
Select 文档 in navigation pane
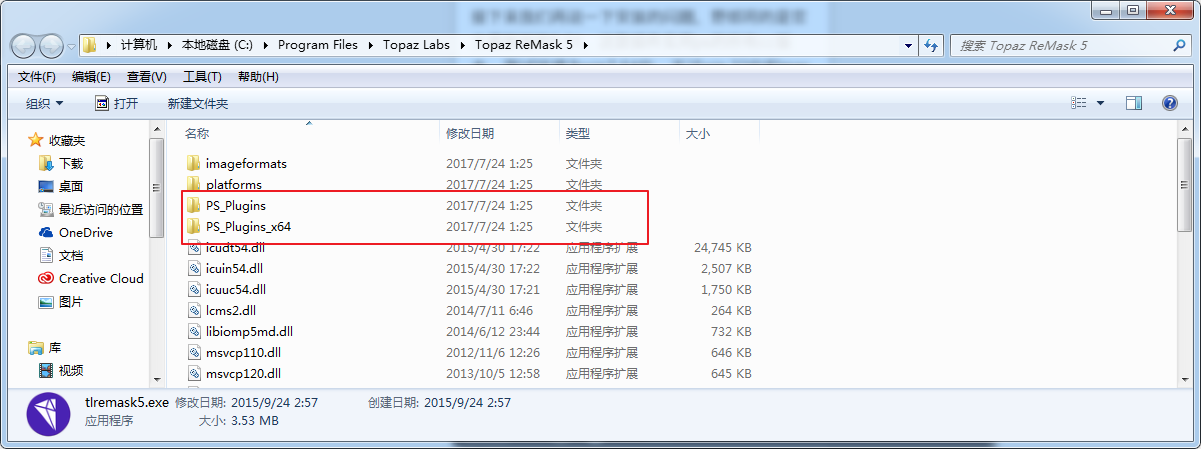coord(71,255)
